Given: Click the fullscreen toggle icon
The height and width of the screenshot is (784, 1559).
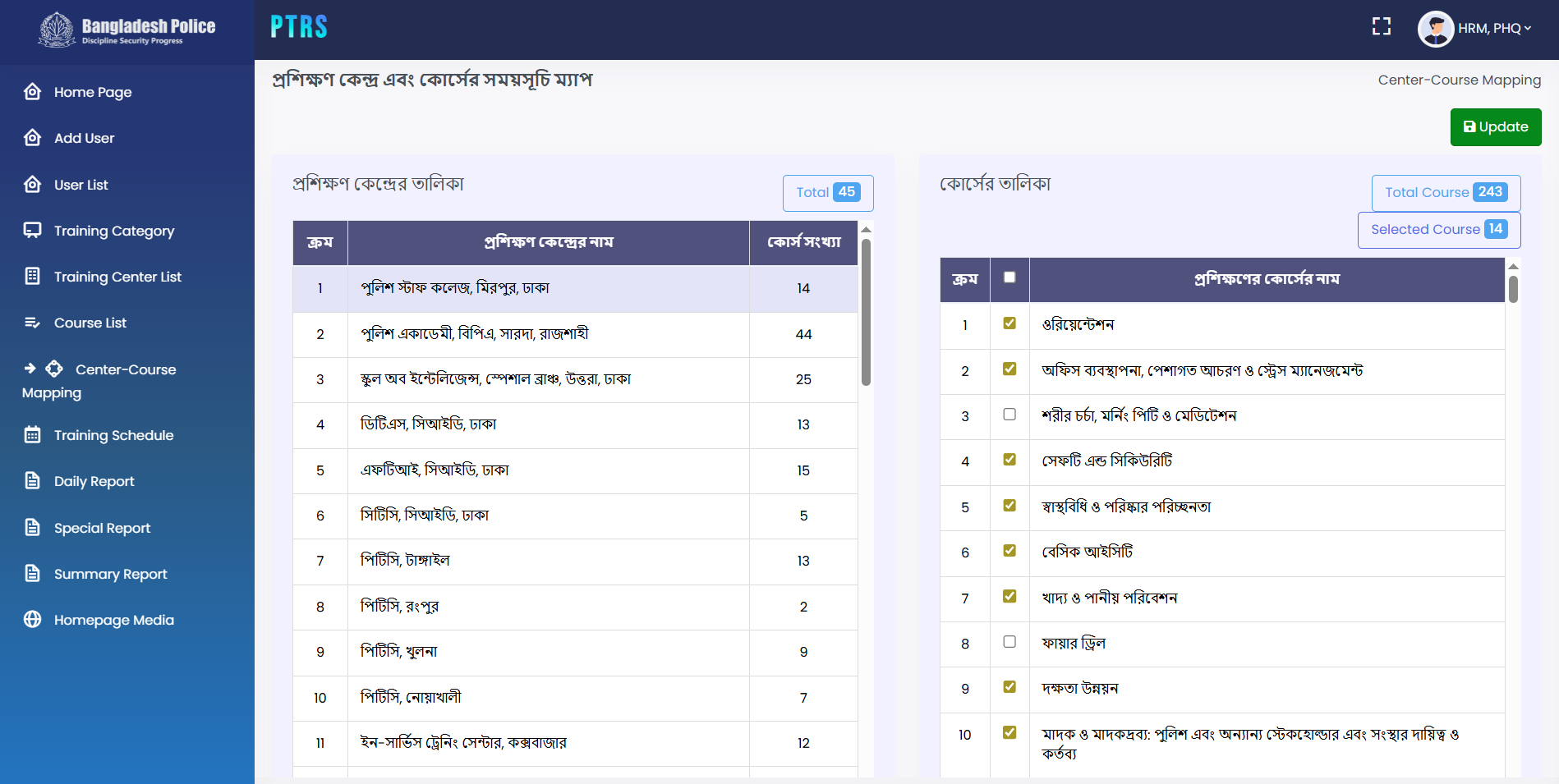Looking at the screenshot, I should pyautogui.click(x=1381, y=27).
